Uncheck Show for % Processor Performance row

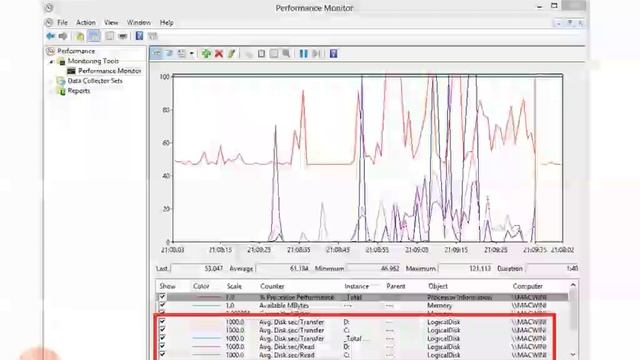point(162,297)
